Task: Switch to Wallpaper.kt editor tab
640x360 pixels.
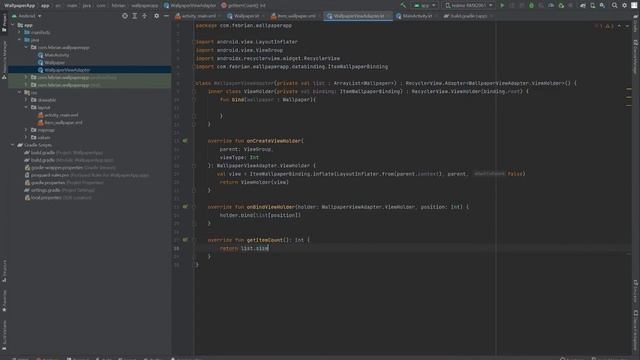Action: click(x=246, y=16)
